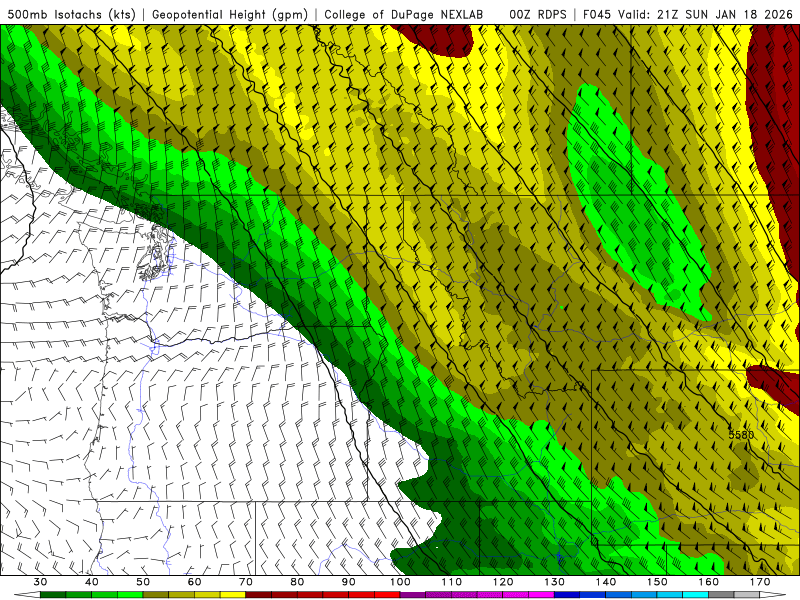The image size is (800, 600).
Task: Pick the gray swatch starting at 160
Action: (721, 595)
